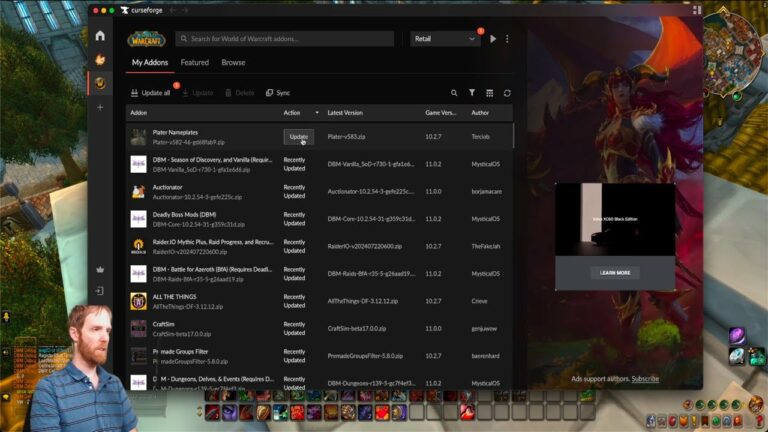Click the CraftSim addon icon

tap(138, 329)
